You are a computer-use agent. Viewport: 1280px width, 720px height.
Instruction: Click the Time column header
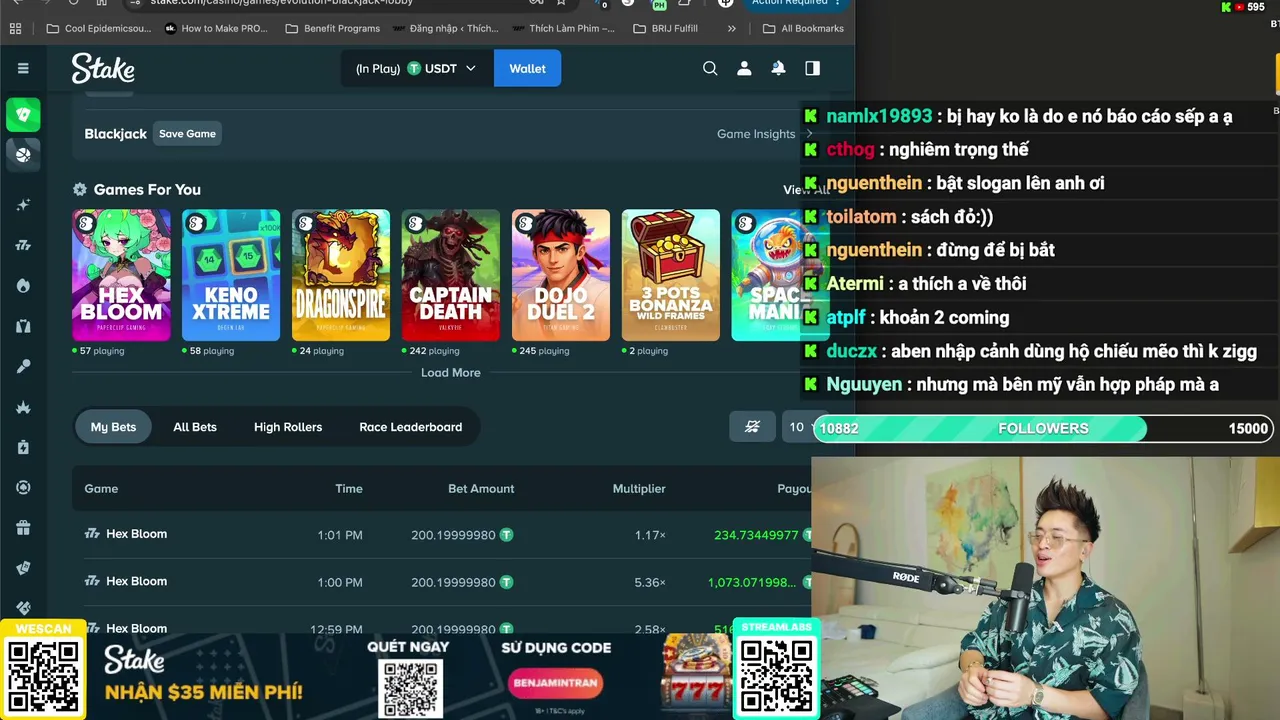point(349,489)
